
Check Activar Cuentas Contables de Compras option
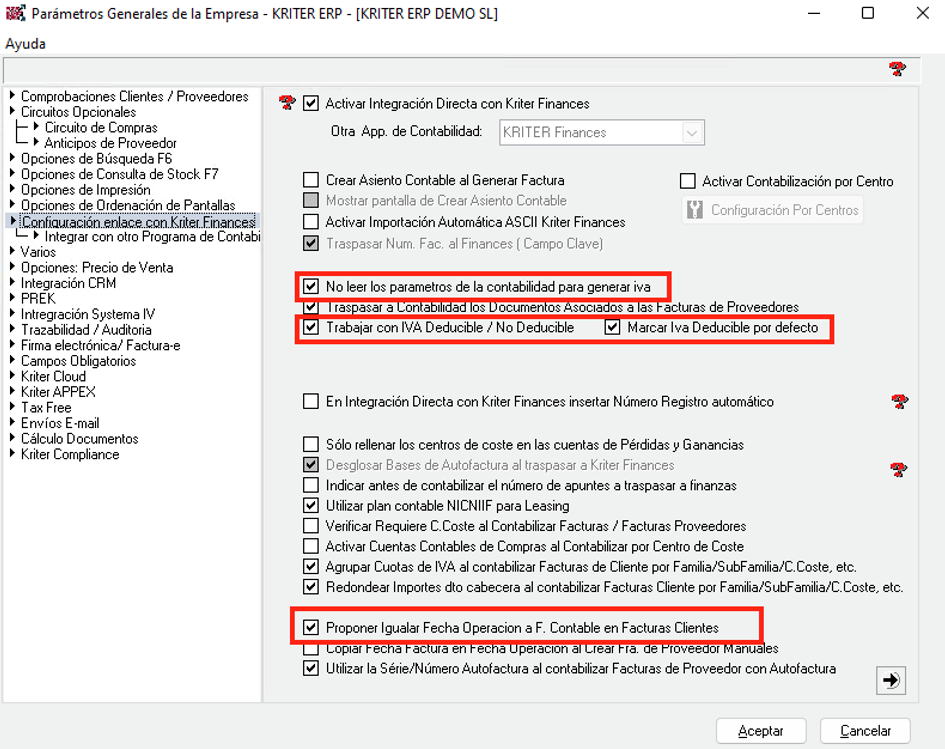tap(311, 546)
